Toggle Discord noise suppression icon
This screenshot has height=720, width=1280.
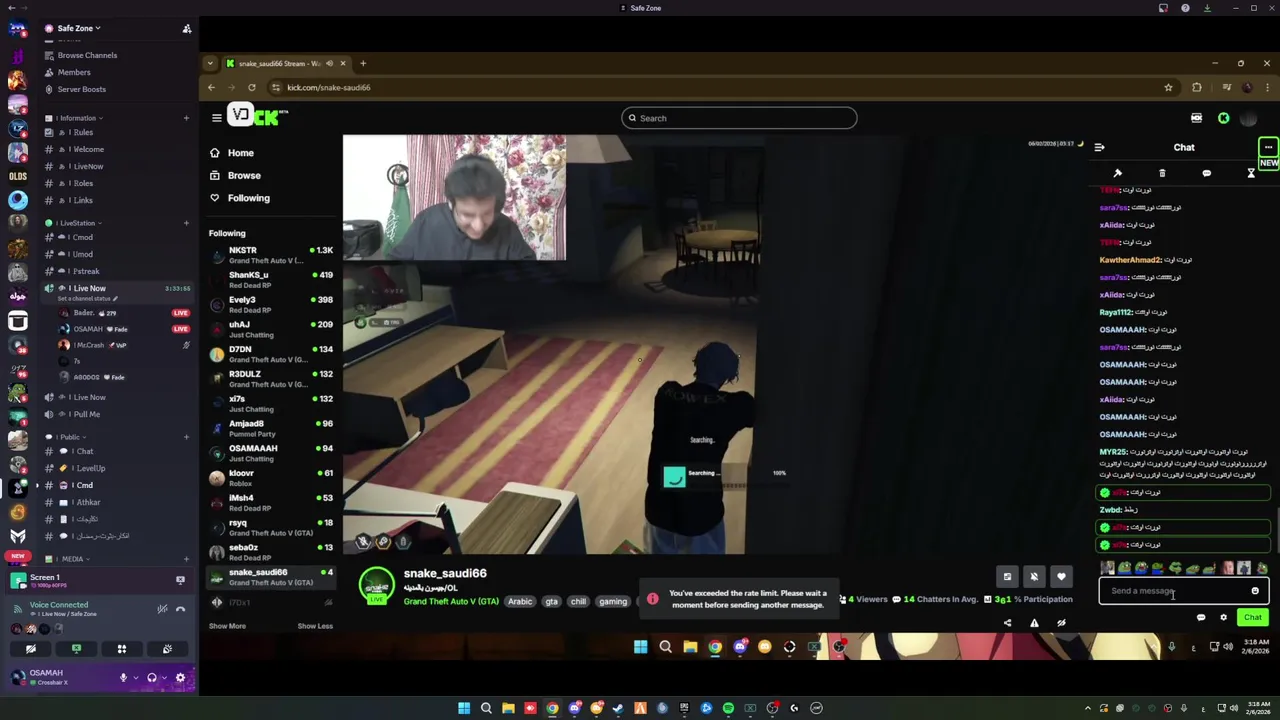click(x=161, y=609)
